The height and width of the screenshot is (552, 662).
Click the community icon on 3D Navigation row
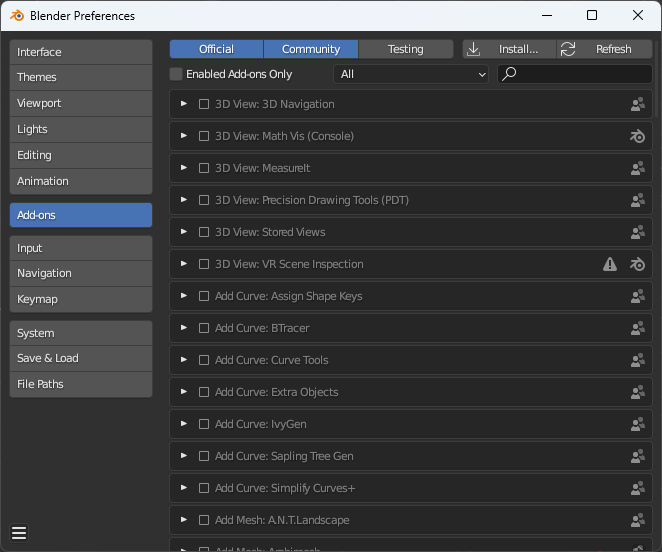pos(637,104)
